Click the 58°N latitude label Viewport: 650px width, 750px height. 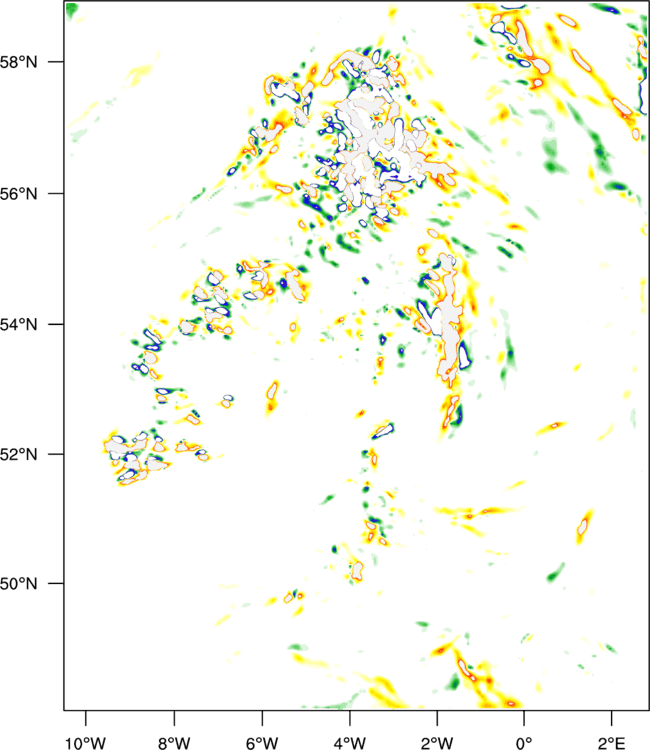tap(18, 62)
